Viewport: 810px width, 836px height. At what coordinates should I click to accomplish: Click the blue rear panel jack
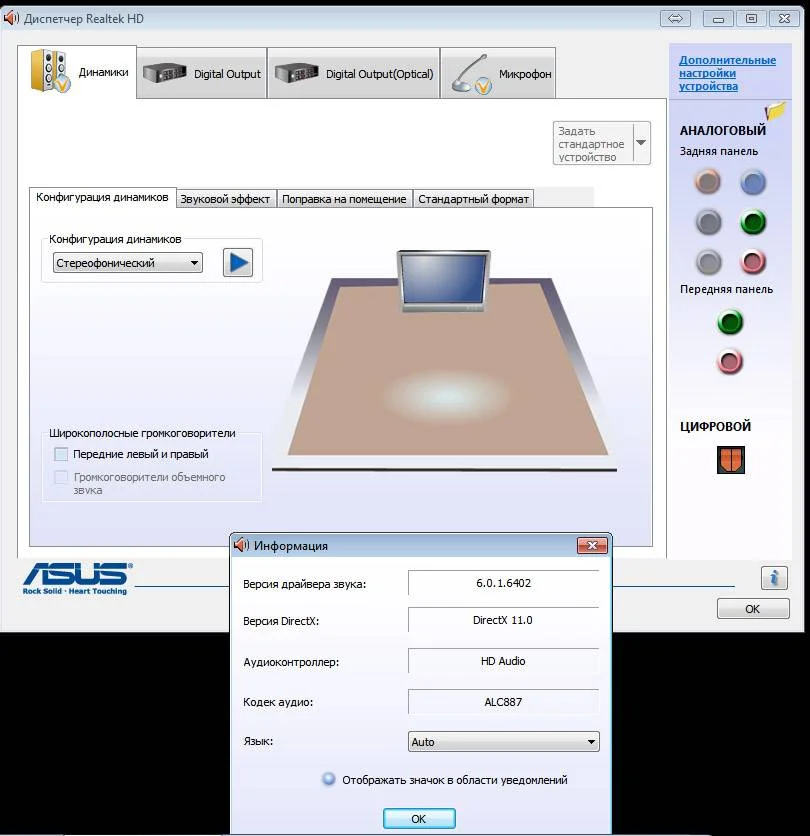pos(753,182)
